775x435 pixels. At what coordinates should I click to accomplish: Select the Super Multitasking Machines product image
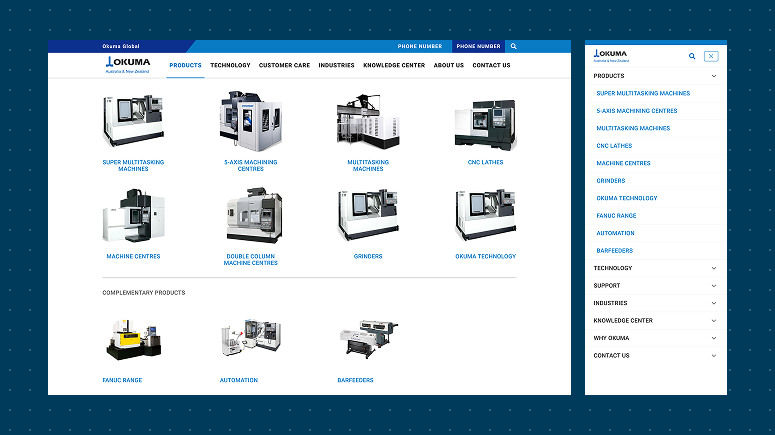133,120
